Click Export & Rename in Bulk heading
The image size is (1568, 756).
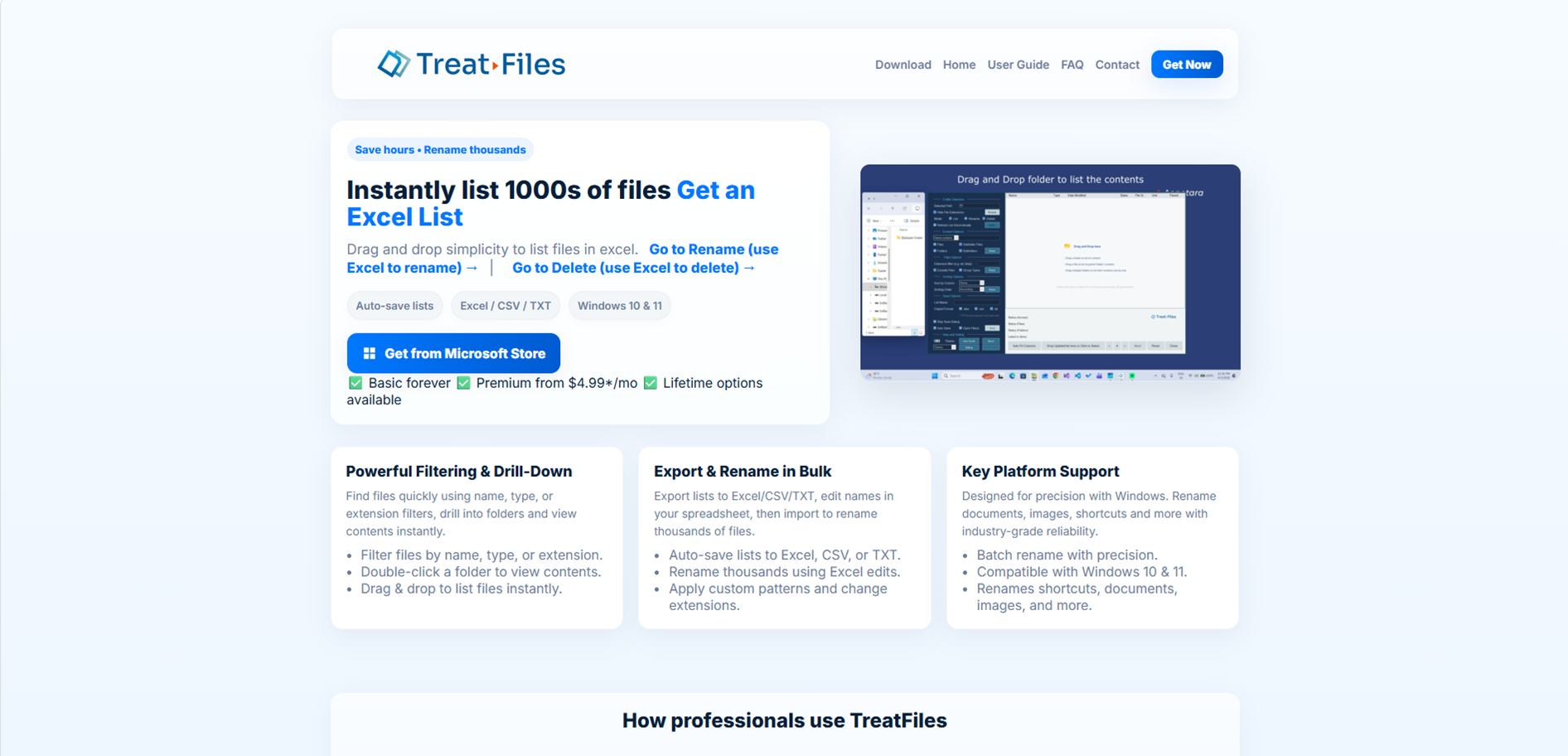[742, 471]
